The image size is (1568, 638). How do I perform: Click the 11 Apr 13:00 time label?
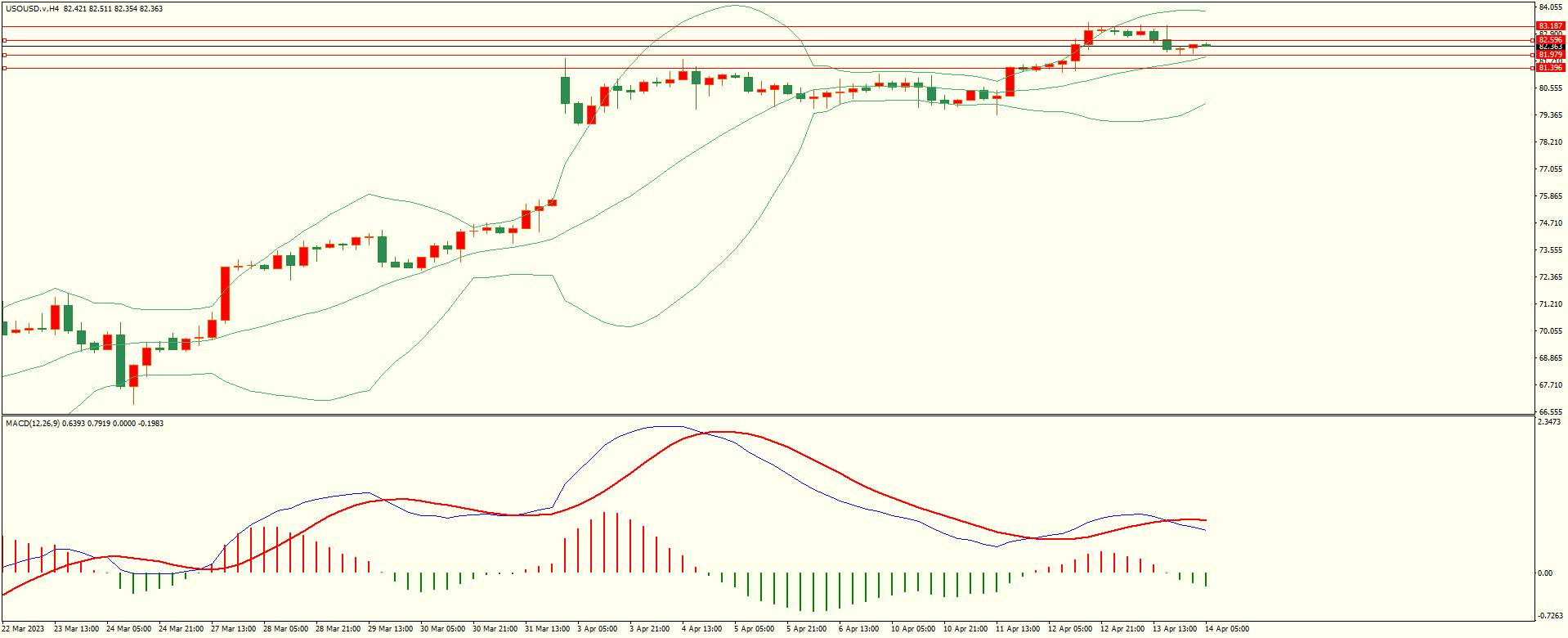point(1018,629)
